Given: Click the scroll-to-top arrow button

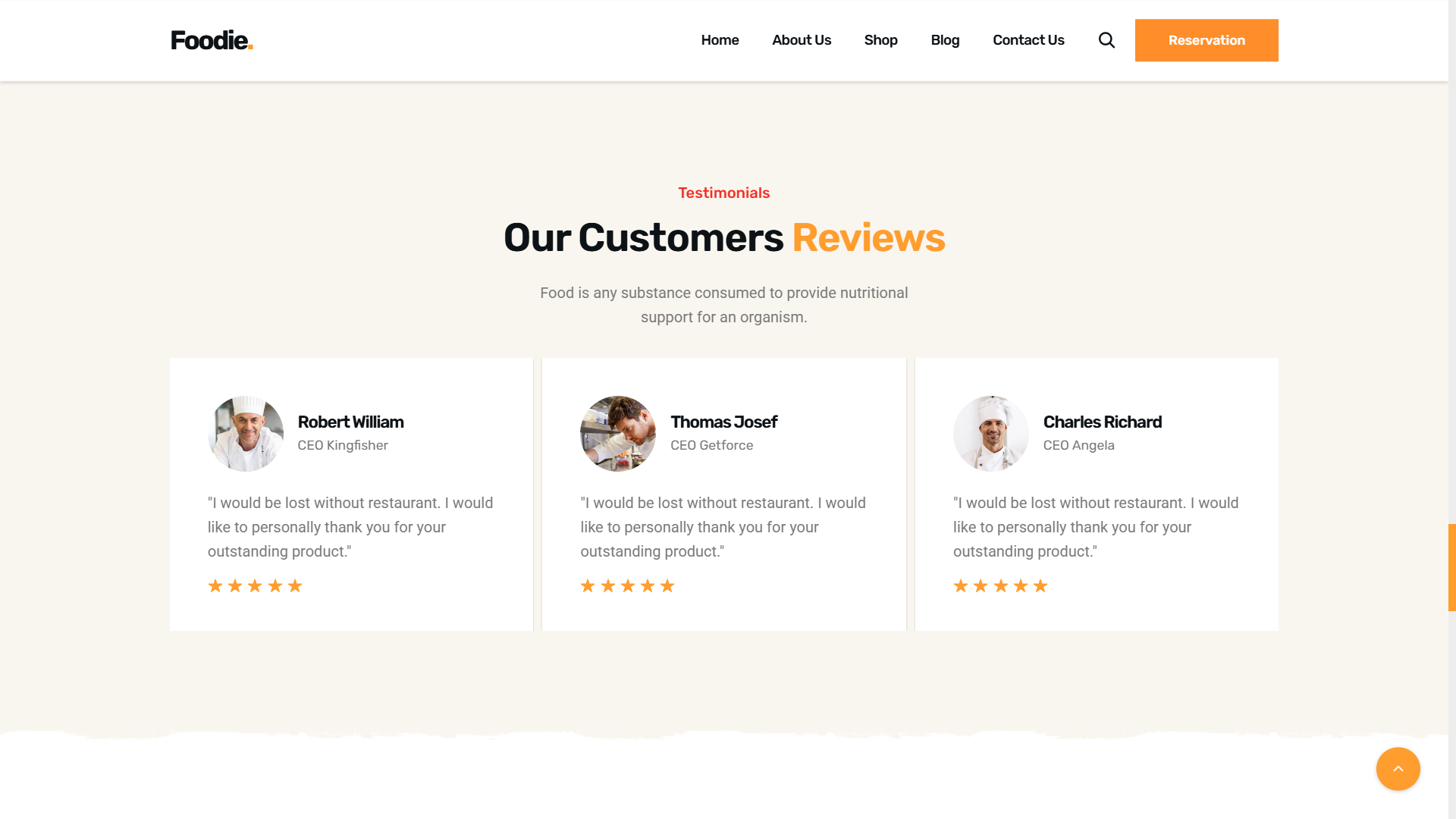Looking at the screenshot, I should 1398,769.
